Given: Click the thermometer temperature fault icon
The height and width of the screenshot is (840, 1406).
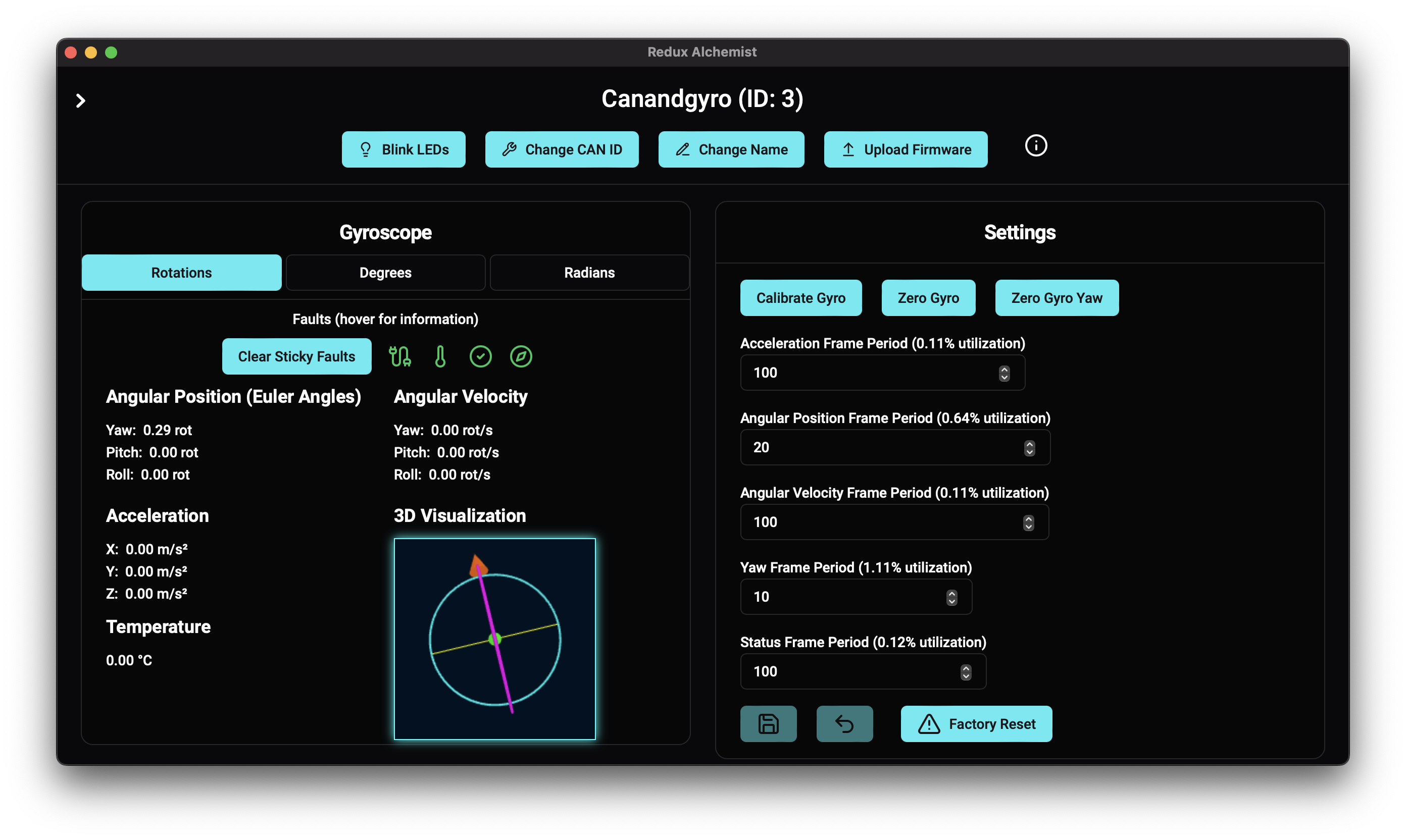Looking at the screenshot, I should (440, 356).
